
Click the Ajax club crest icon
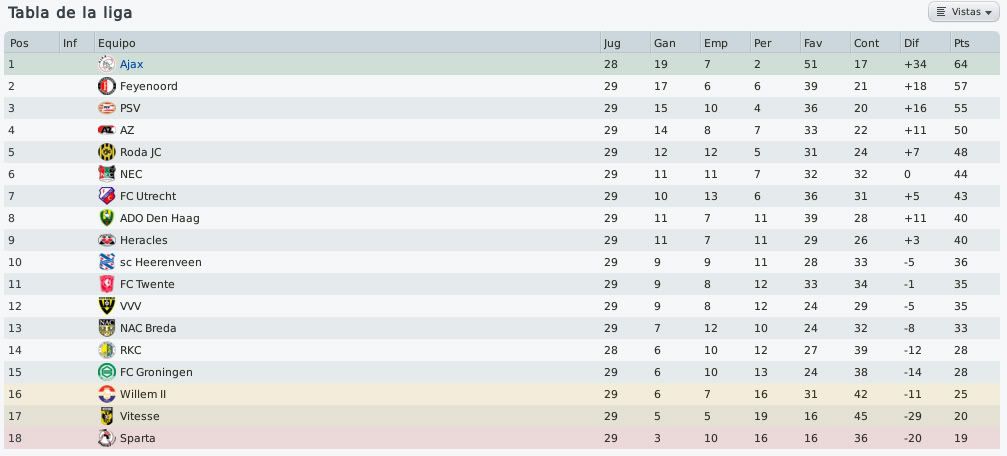click(x=107, y=64)
